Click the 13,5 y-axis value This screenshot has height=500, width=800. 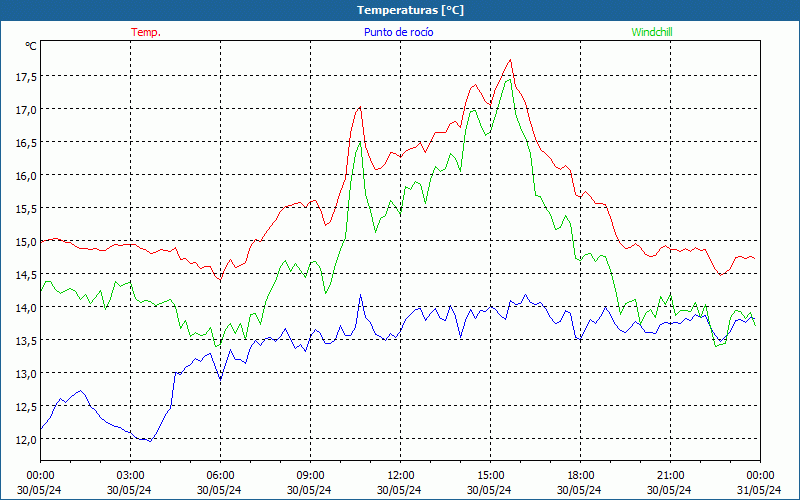tap(26, 340)
